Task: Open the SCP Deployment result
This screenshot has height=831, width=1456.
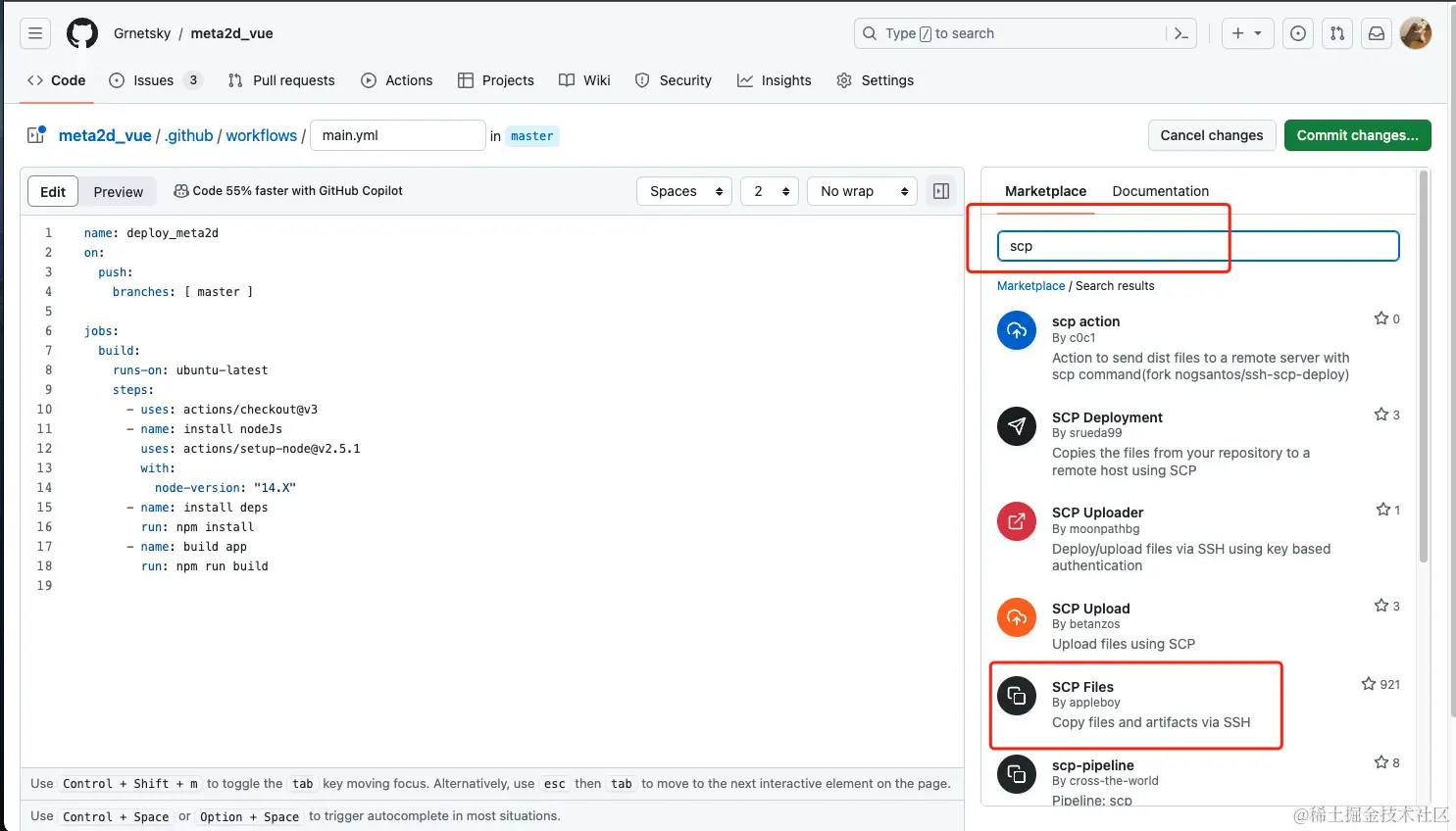Action: coord(1107,417)
